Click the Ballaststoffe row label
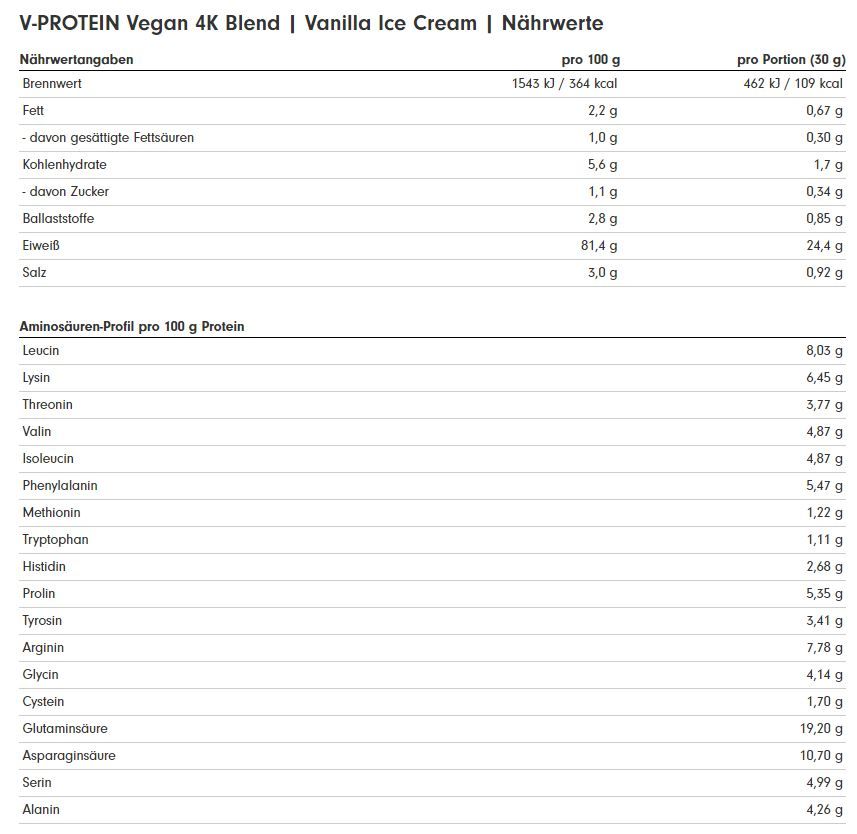This screenshot has width=857, height=834. [x=58, y=219]
